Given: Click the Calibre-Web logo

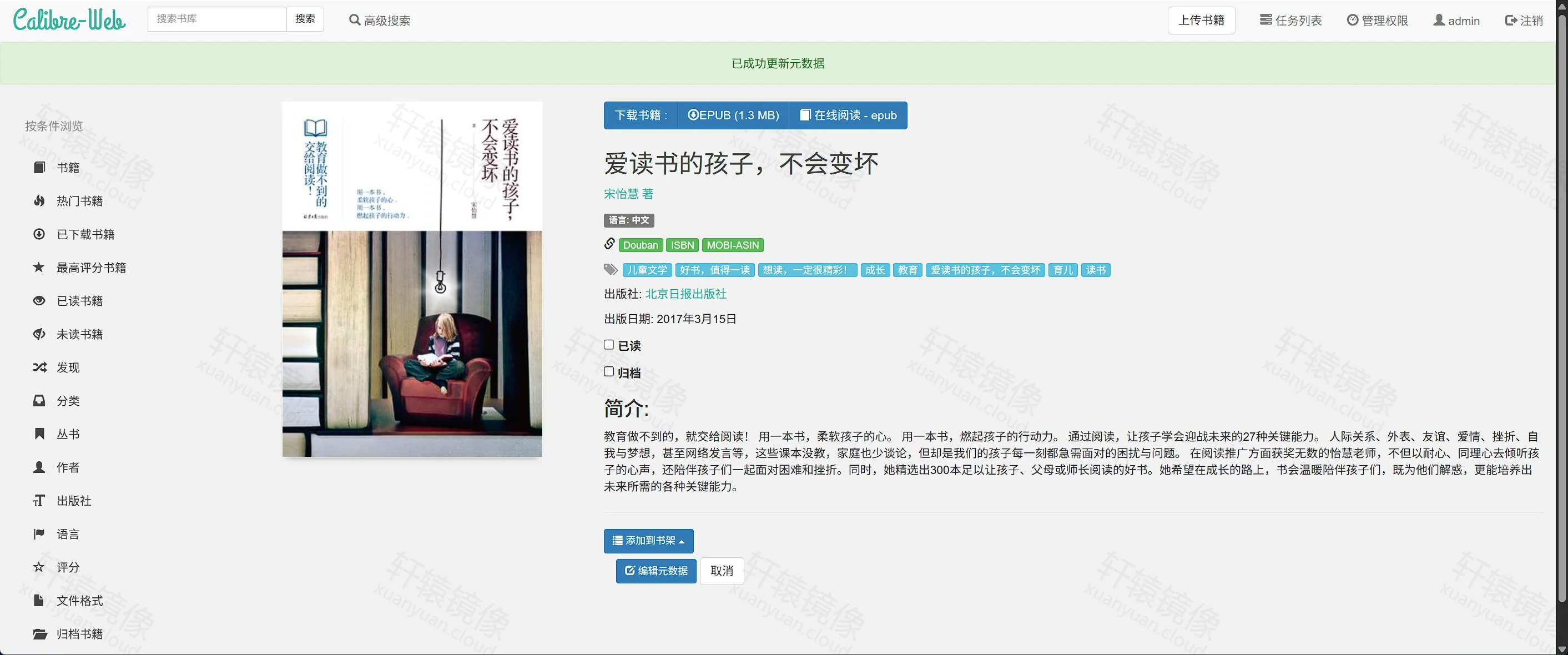Looking at the screenshot, I should (69, 20).
